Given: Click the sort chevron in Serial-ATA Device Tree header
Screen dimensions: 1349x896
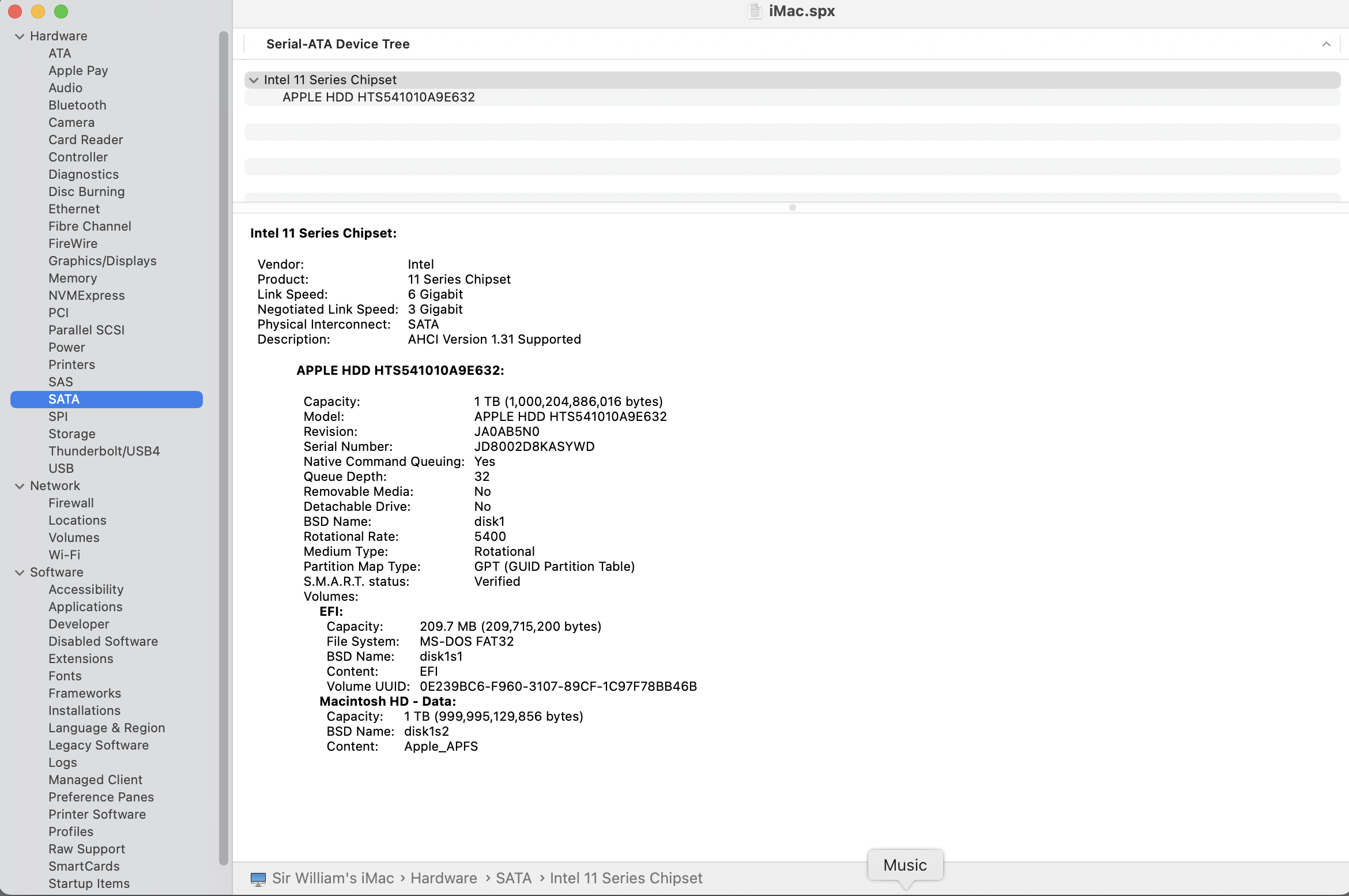Looking at the screenshot, I should click(1326, 44).
